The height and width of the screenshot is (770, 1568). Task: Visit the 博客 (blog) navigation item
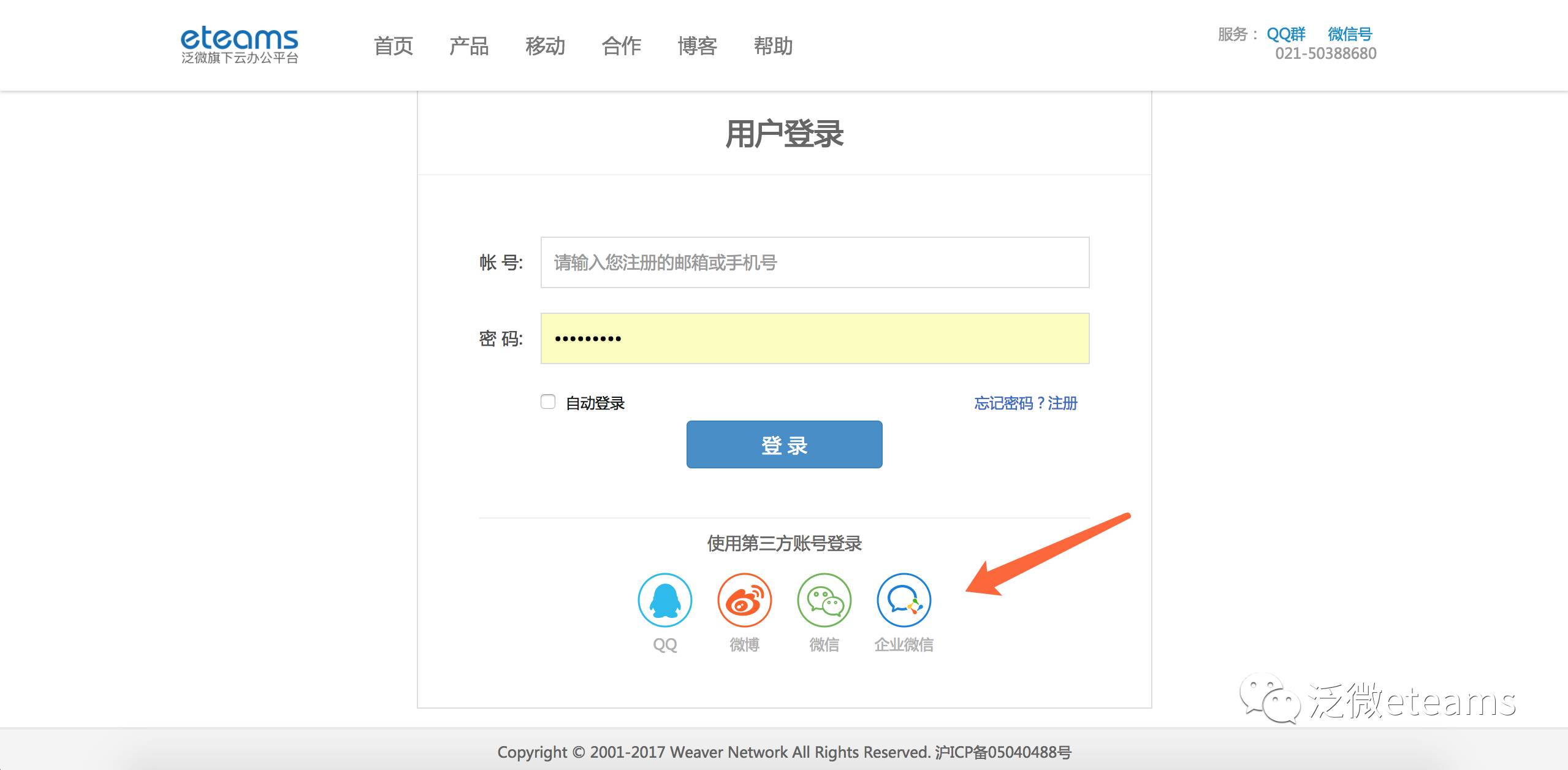(697, 46)
